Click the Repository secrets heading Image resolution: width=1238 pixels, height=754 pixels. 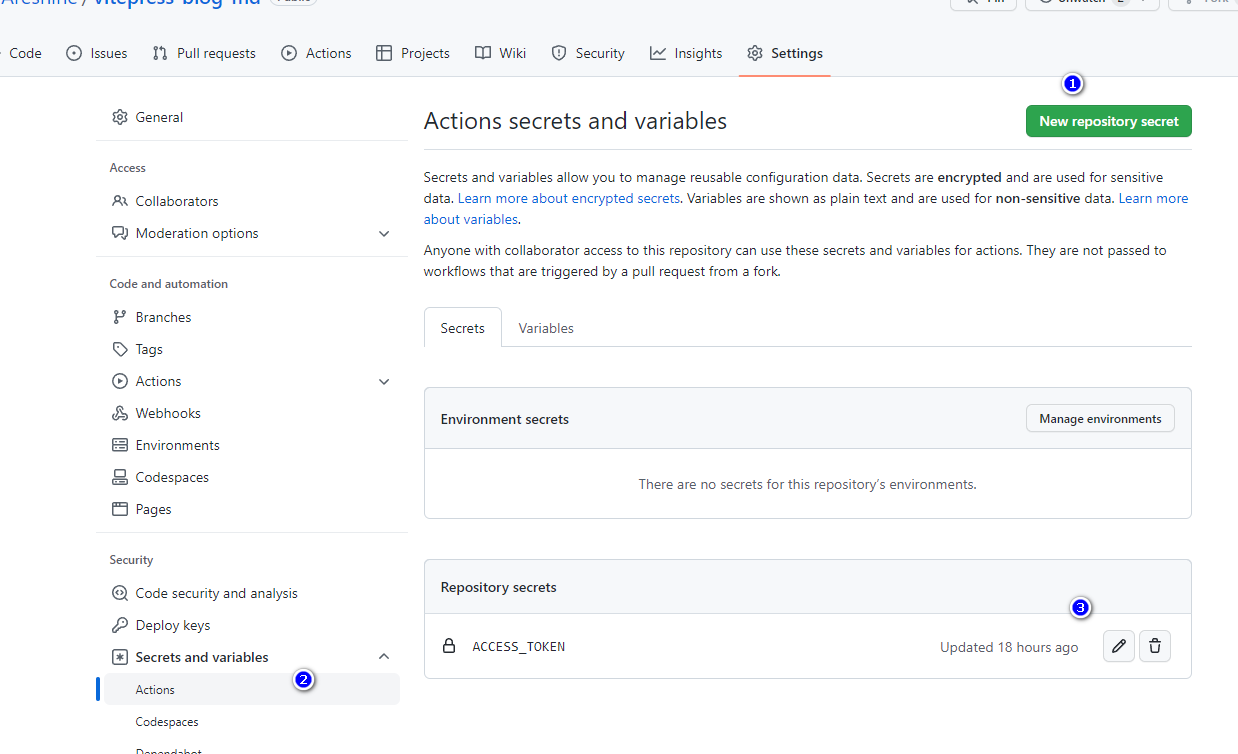pyautogui.click(x=498, y=587)
